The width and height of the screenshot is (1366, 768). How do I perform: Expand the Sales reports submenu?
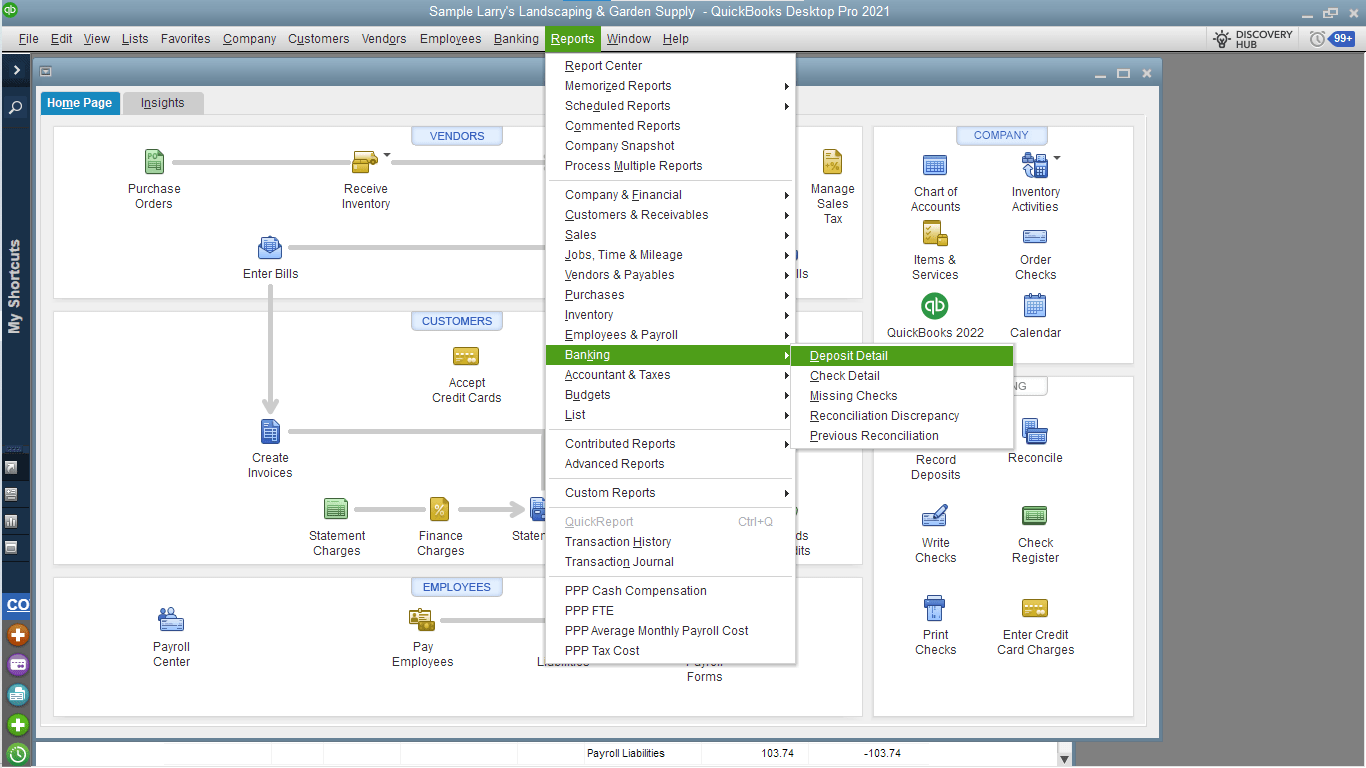[582, 234]
